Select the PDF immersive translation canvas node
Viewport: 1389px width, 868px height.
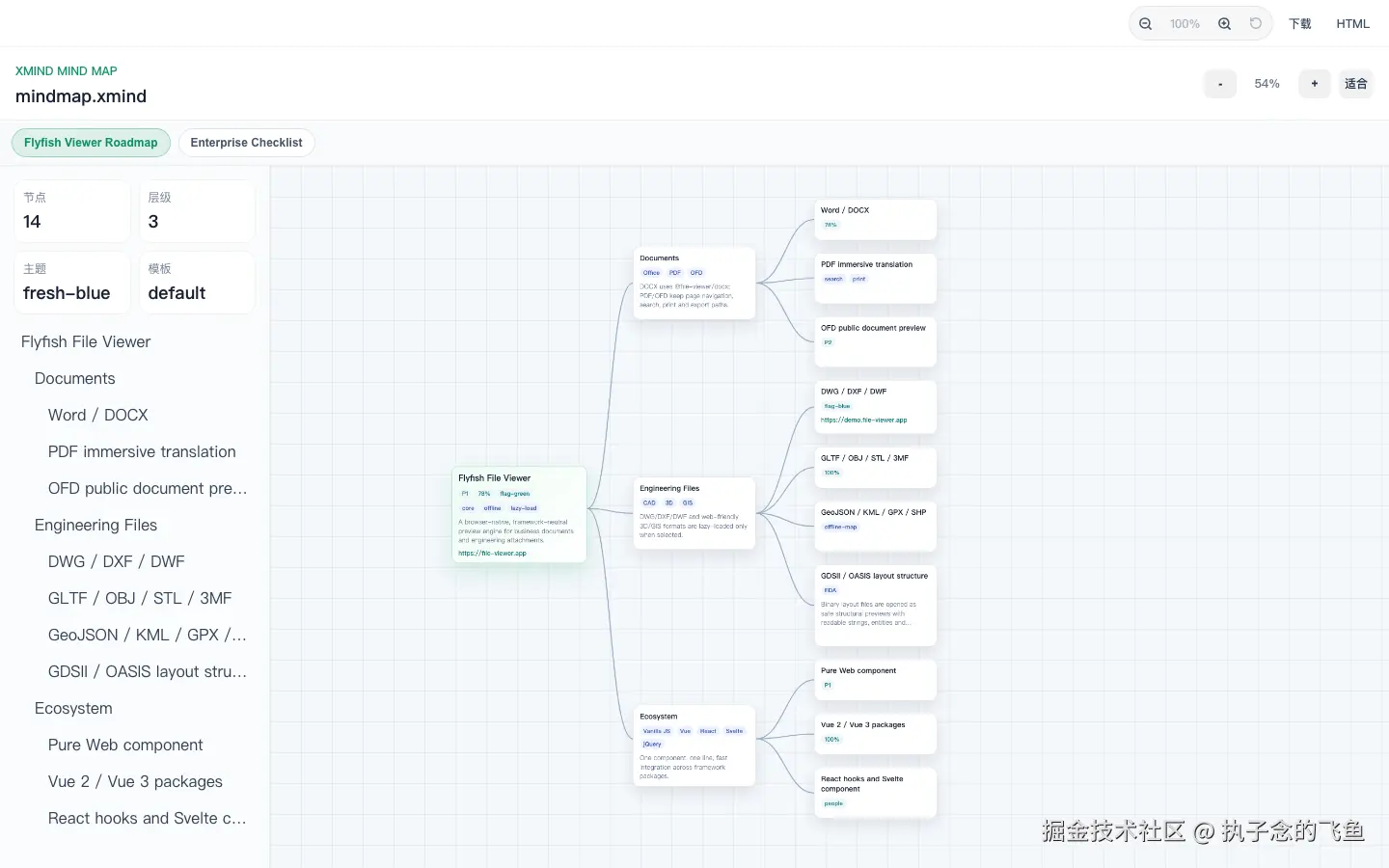click(x=876, y=279)
